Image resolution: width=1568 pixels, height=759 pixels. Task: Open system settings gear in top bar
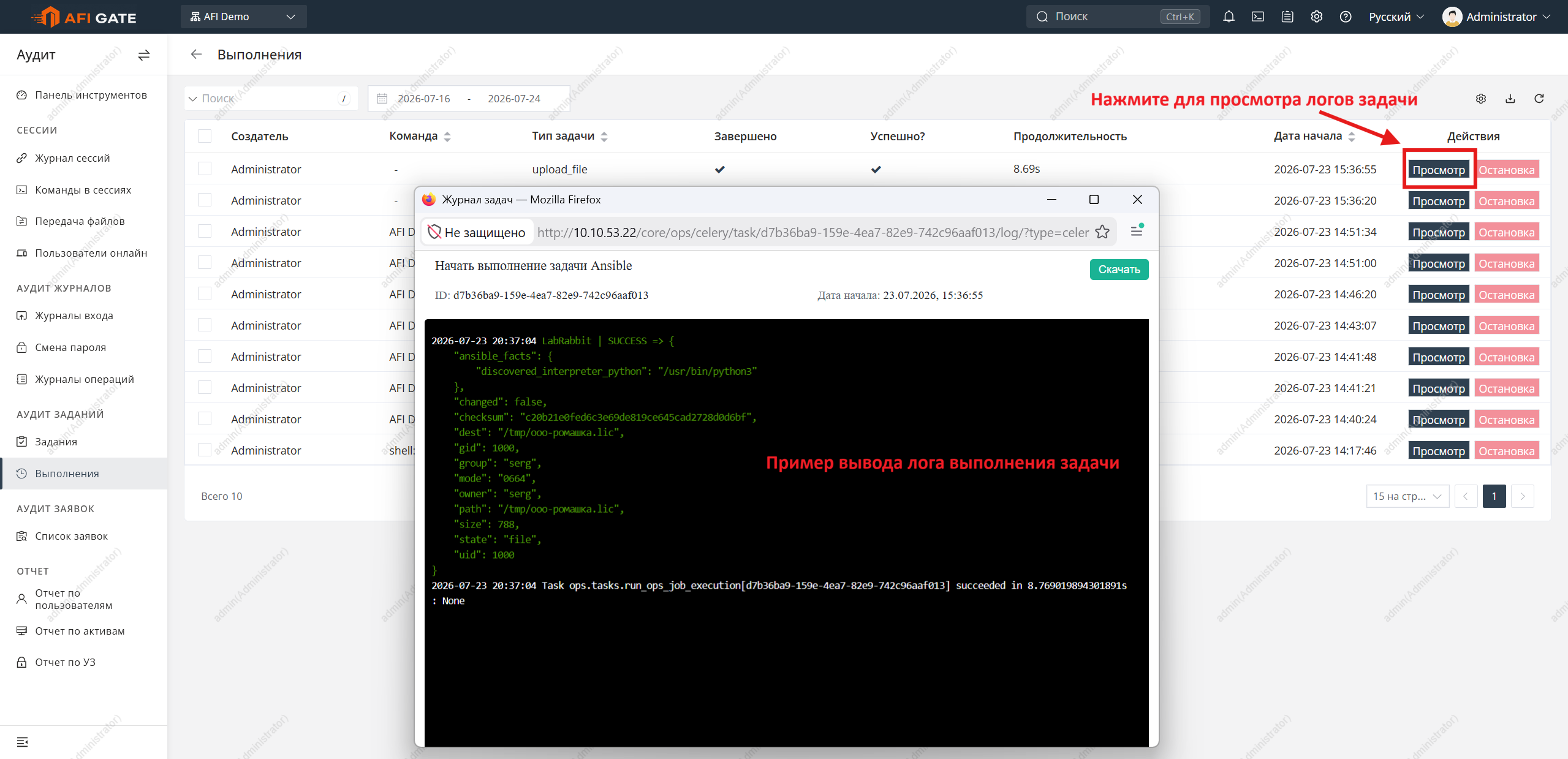(x=1316, y=17)
